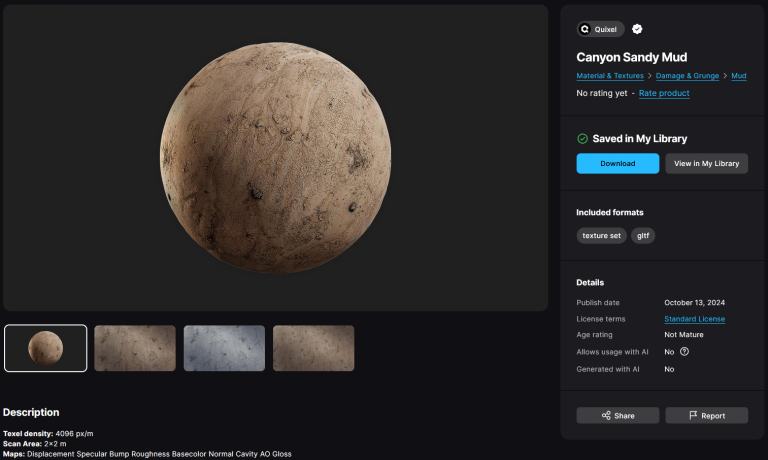Show the second thumbnail flat texture
The height and width of the screenshot is (460, 768).
pyautogui.click(x=135, y=348)
